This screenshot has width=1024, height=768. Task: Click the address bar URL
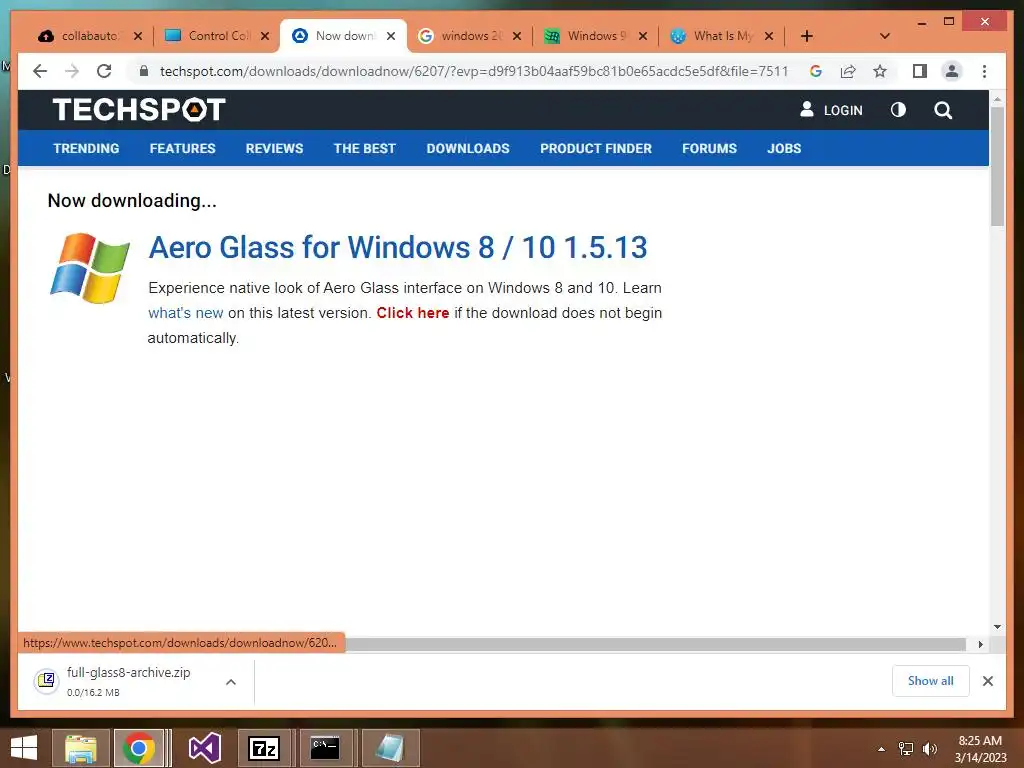[x=474, y=71]
